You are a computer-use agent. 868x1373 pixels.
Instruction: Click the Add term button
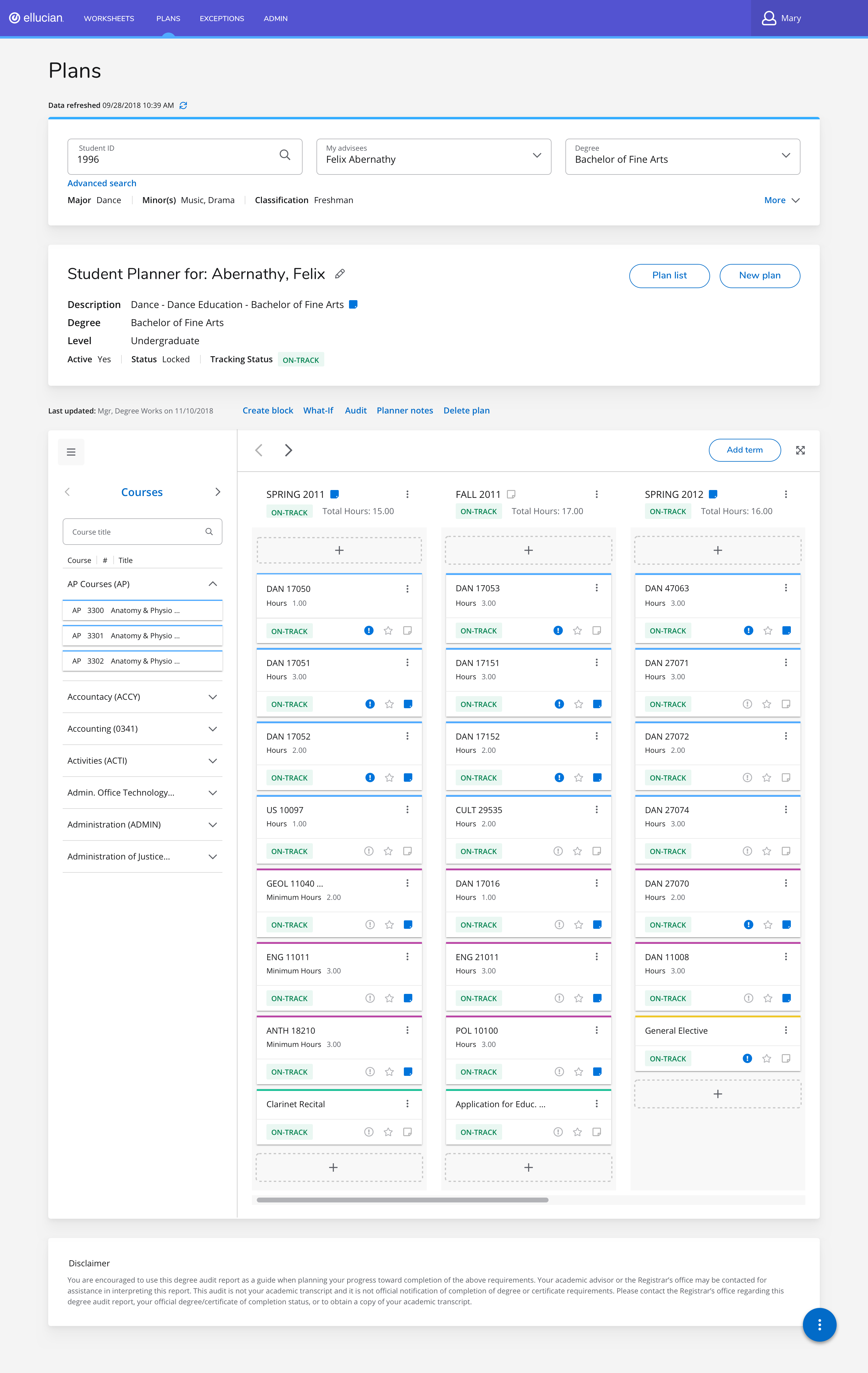[744, 450]
